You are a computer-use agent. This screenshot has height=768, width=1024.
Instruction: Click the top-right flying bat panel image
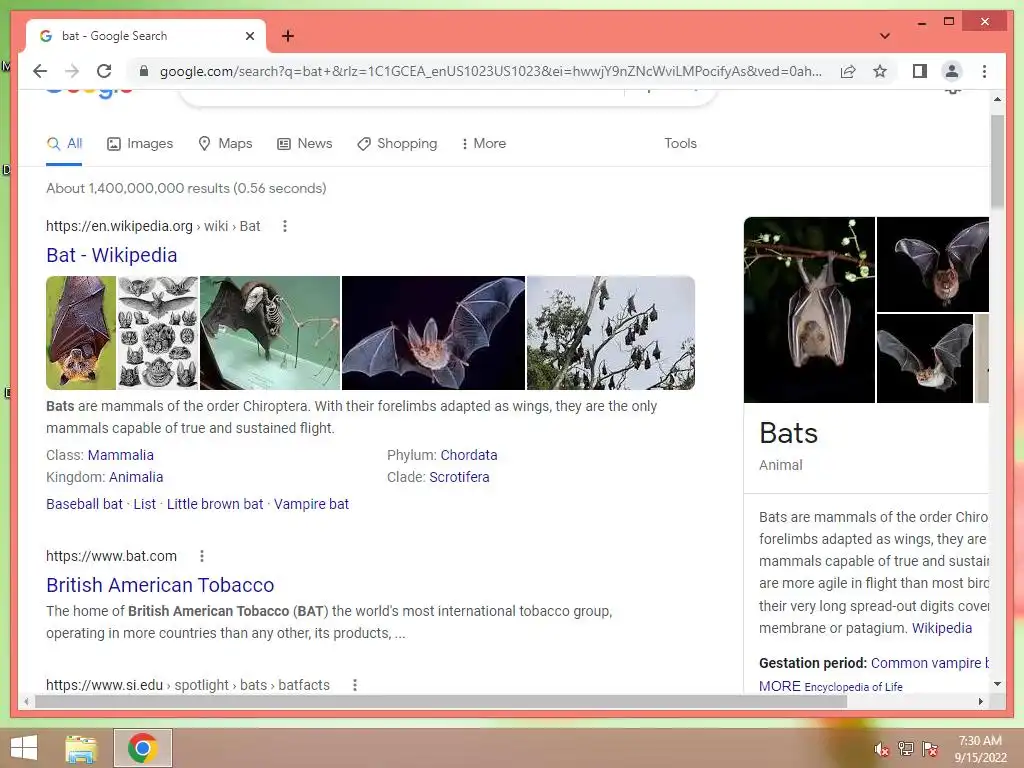933,264
